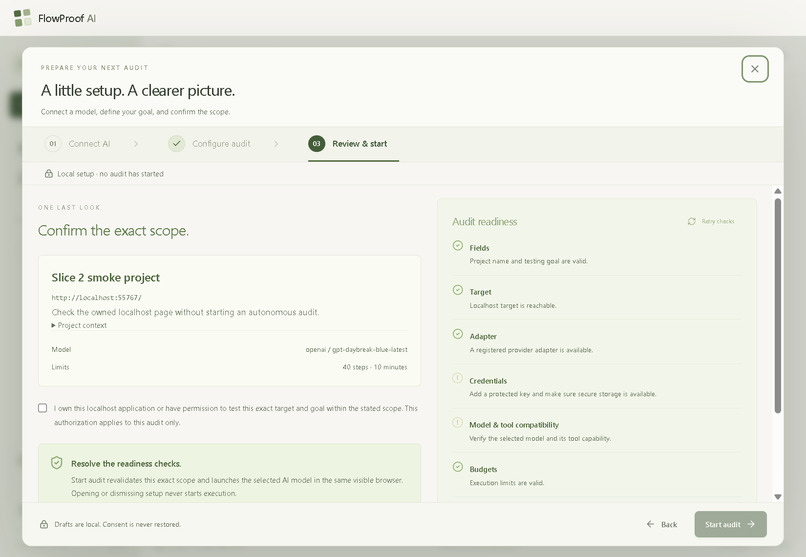
Task: Click the Confirm the exact scope heading
Action: [113, 231]
